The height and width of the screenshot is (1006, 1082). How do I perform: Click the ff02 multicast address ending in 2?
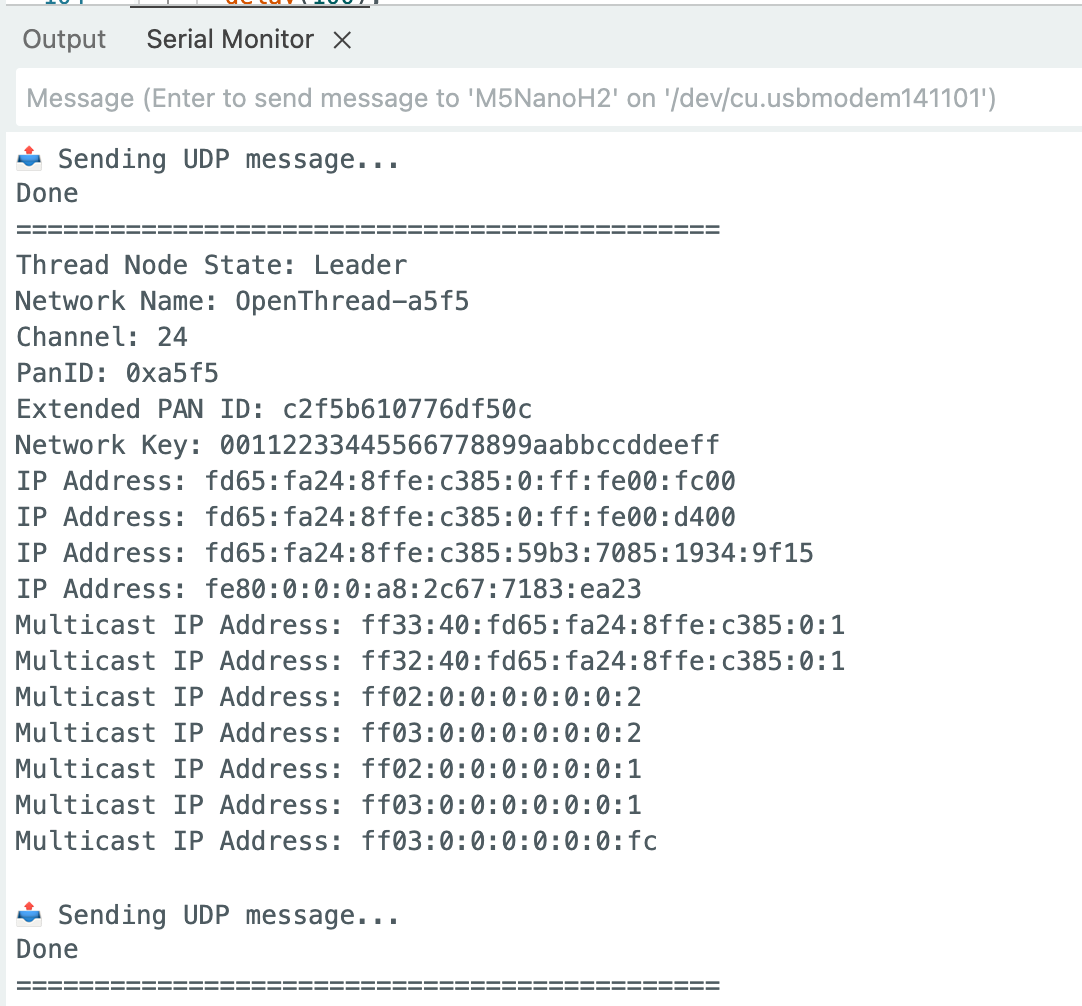coord(500,697)
